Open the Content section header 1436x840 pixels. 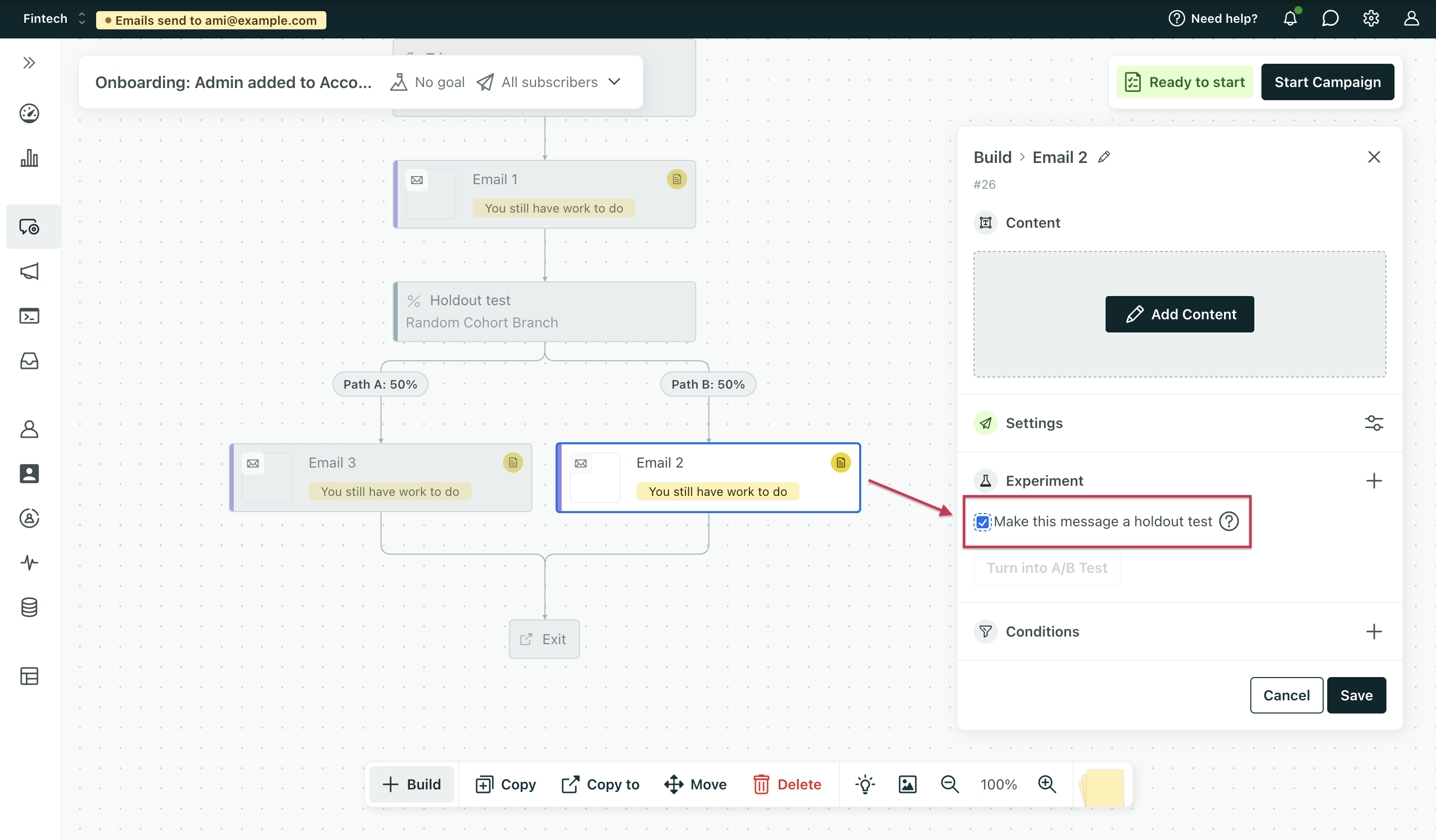(1017, 223)
